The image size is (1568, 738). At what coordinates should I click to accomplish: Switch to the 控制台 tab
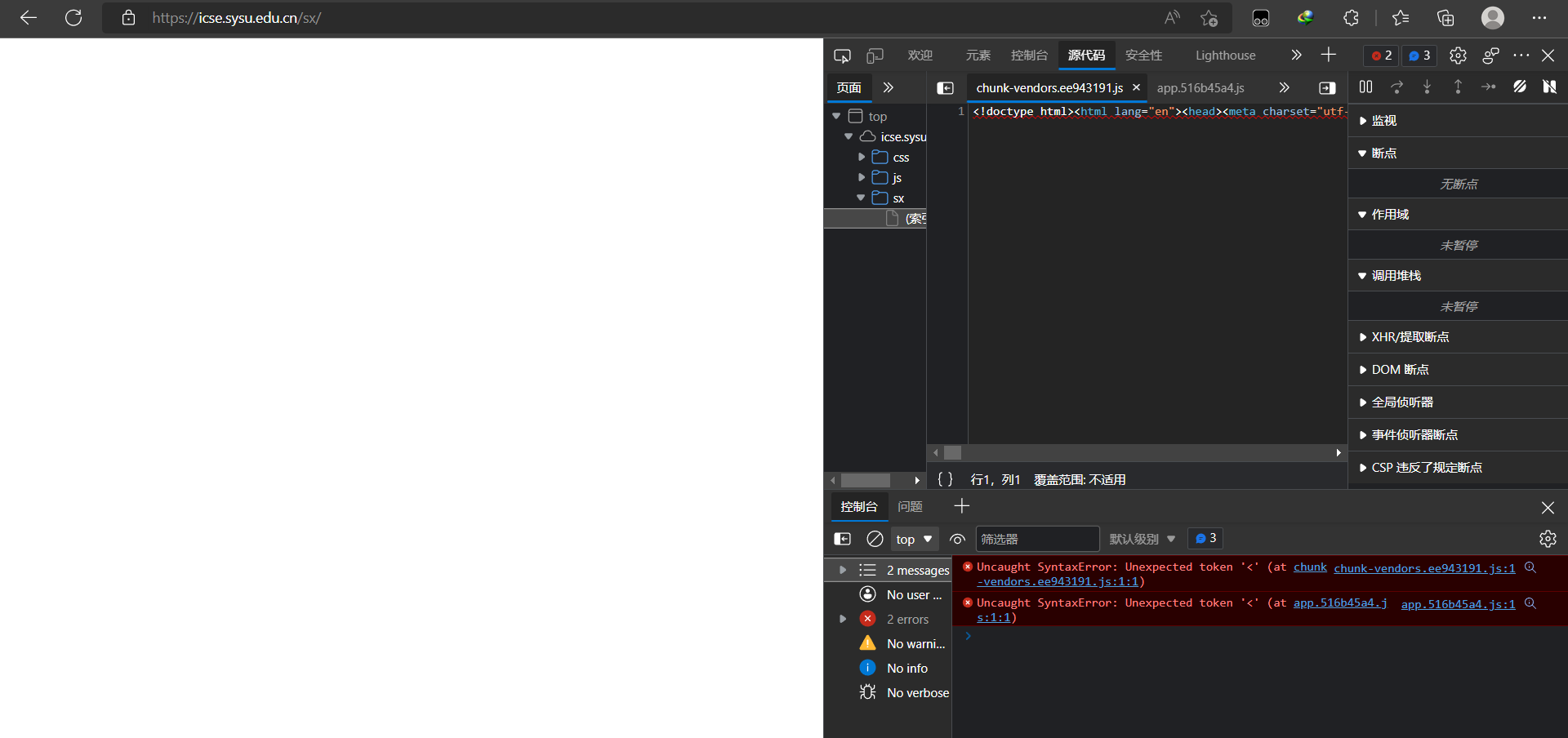1028,55
